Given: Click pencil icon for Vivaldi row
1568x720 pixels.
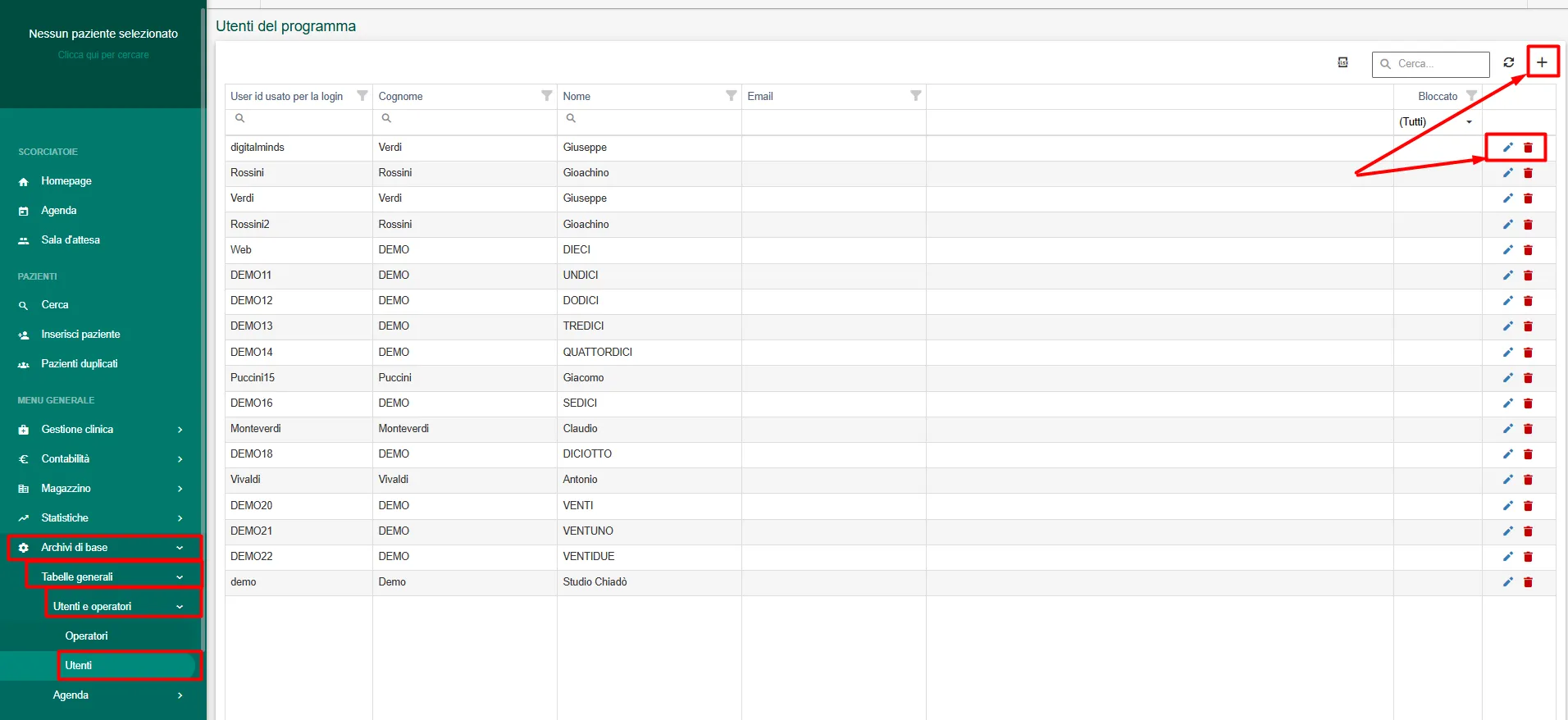Looking at the screenshot, I should click(x=1507, y=480).
